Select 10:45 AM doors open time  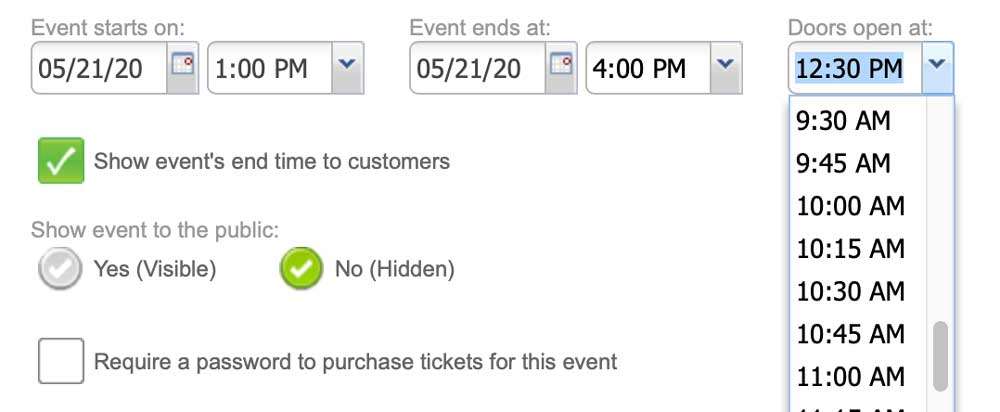click(x=858, y=334)
